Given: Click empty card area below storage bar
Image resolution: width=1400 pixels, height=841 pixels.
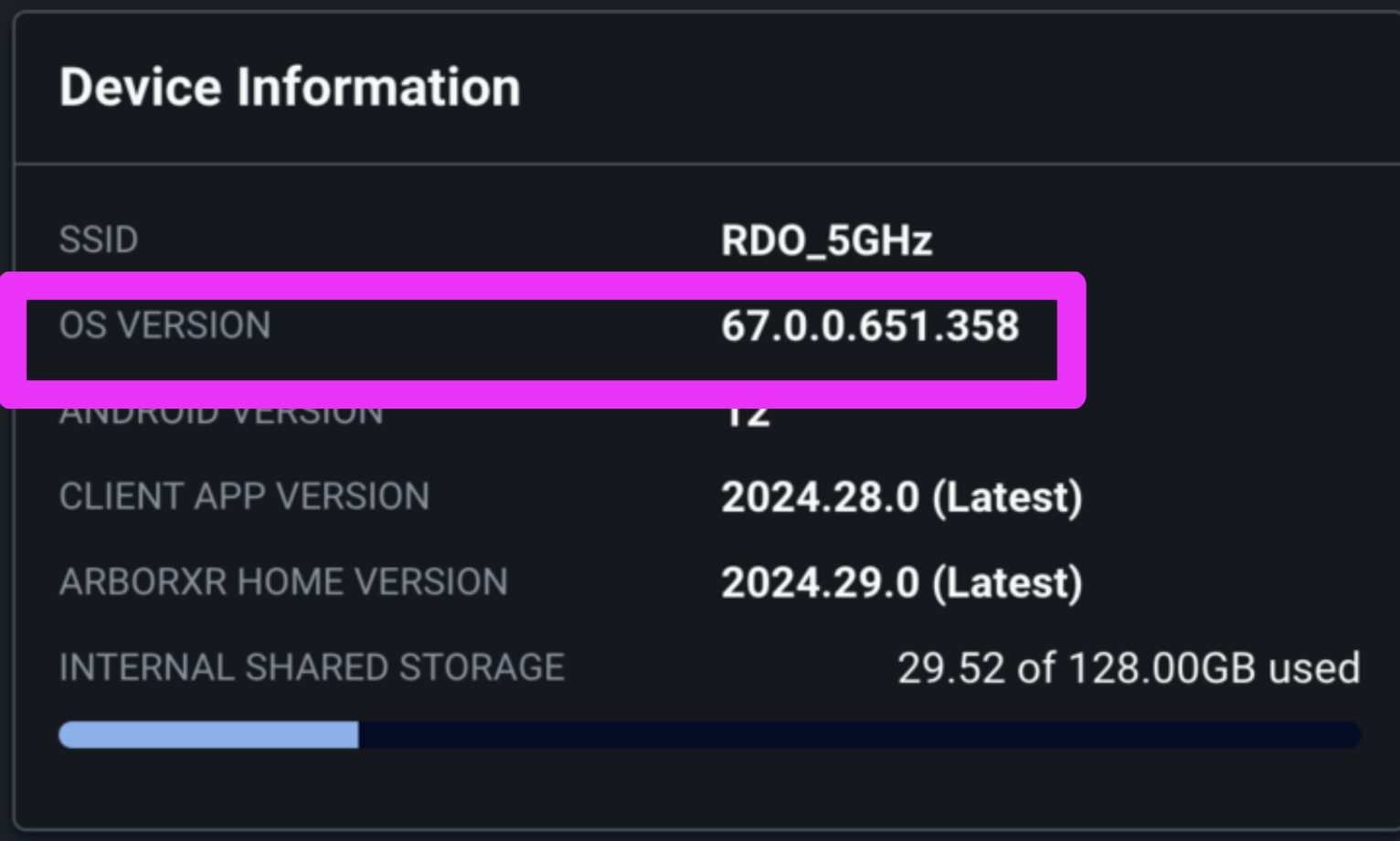Looking at the screenshot, I should pyautogui.click(x=707, y=788).
